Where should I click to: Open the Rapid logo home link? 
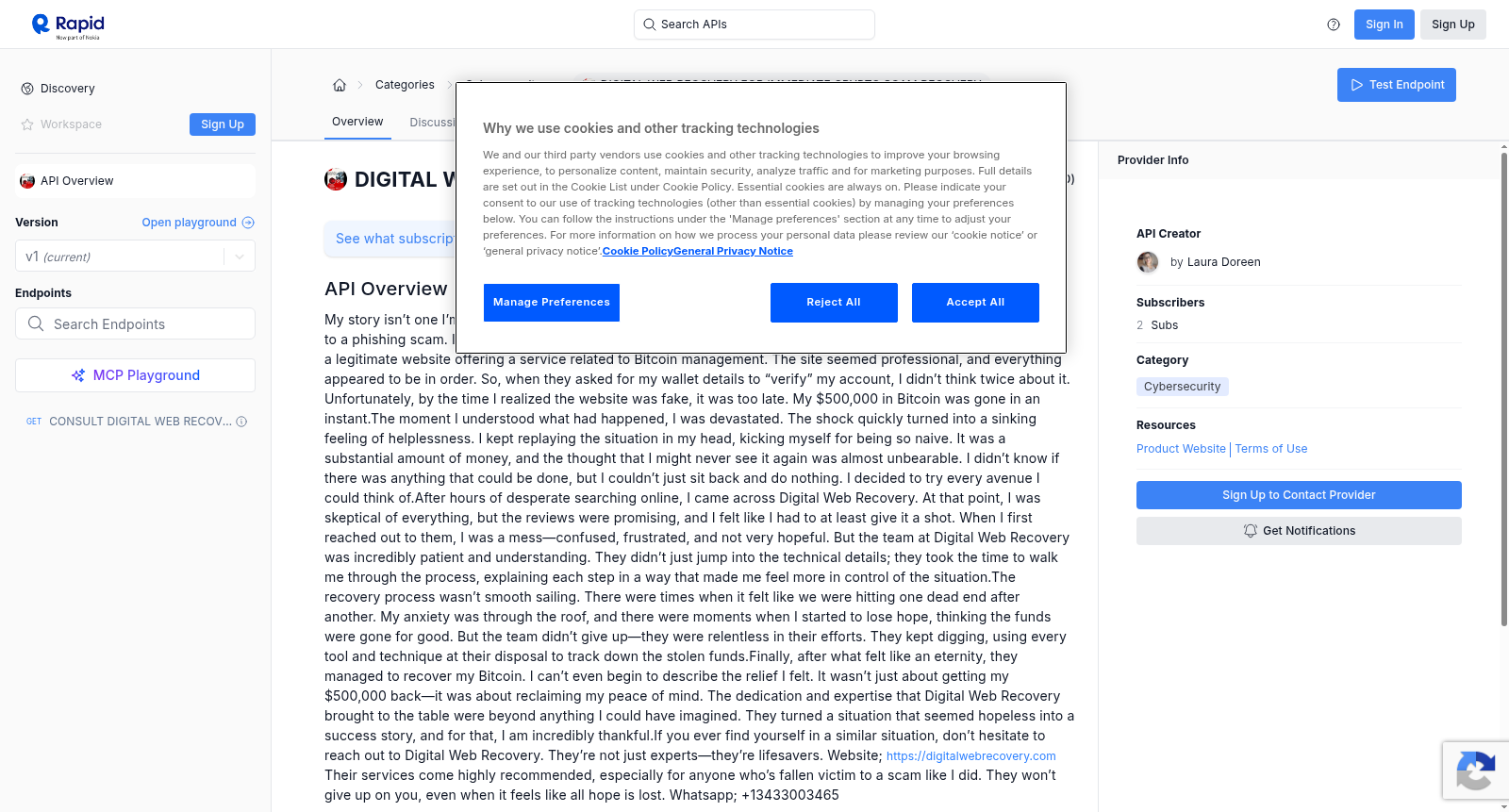68,25
